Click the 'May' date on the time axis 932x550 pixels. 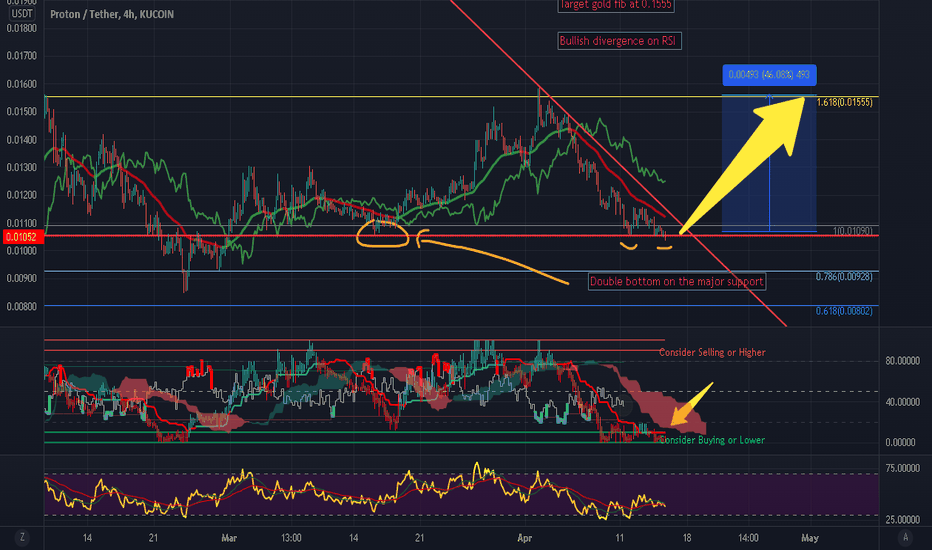(810, 538)
